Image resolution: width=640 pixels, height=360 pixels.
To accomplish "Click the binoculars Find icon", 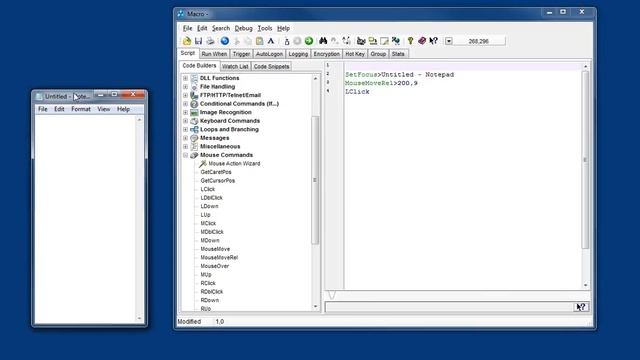I will coord(323,41).
